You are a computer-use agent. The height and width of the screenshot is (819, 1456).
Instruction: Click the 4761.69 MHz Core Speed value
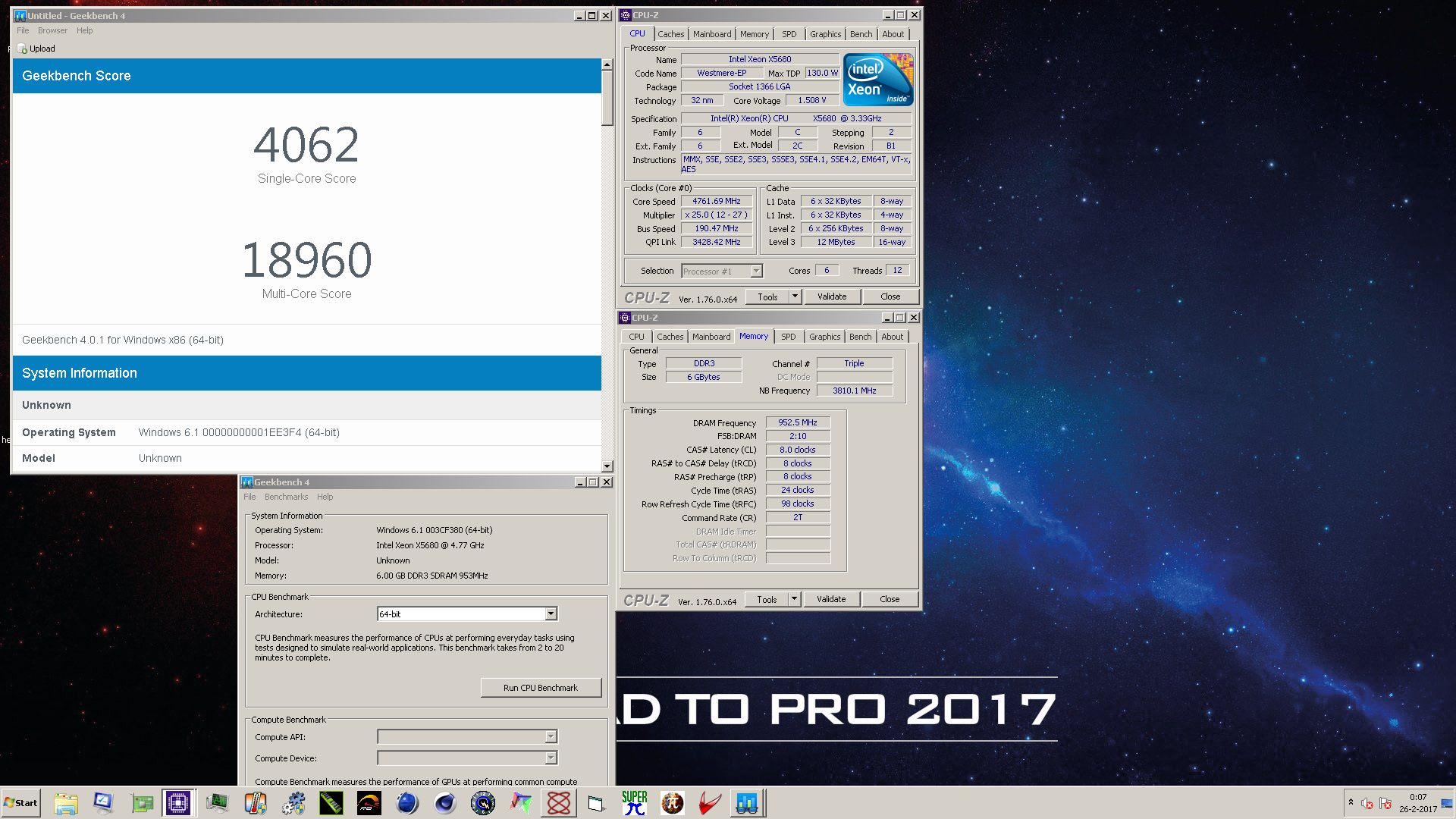(717, 201)
